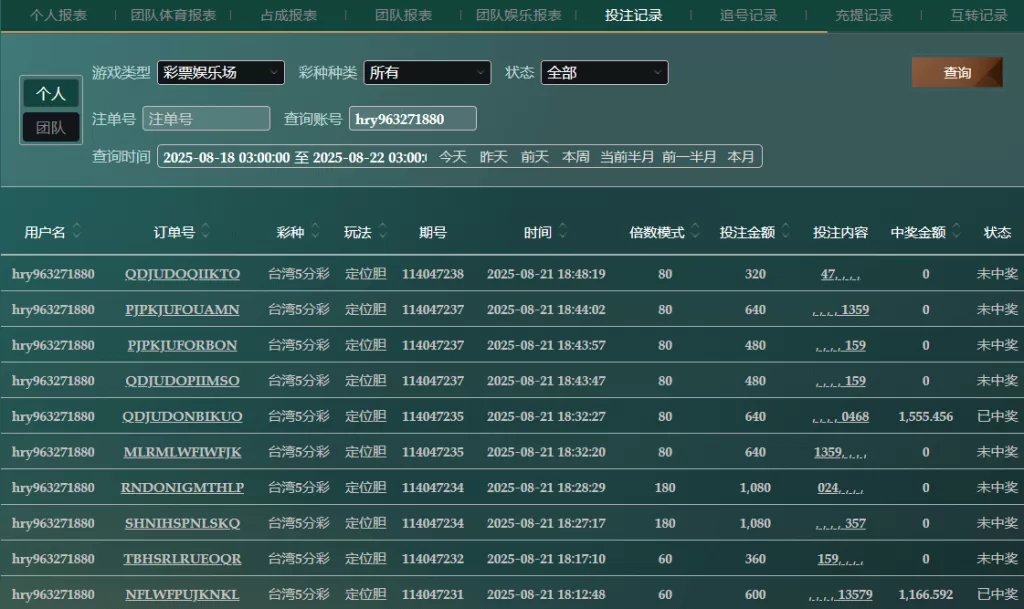Viewport: 1024px width, 609px height.
Task: Switch to 团队报表 tab
Action: click(404, 15)
